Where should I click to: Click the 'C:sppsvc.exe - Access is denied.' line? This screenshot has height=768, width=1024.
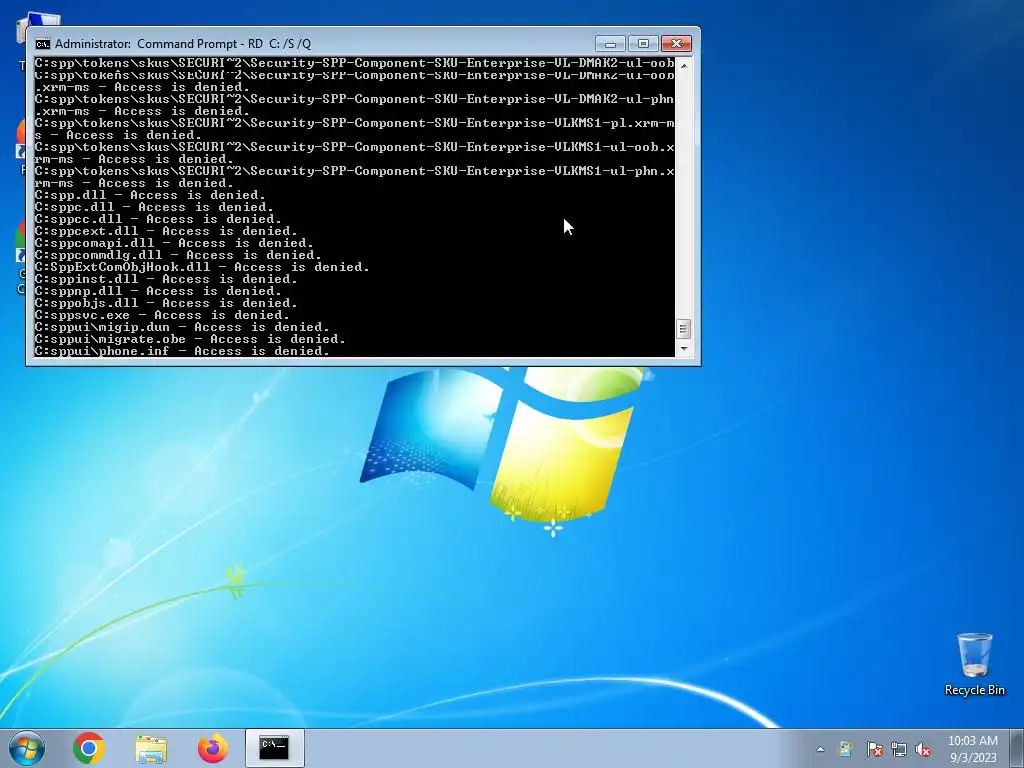(161, 315)
